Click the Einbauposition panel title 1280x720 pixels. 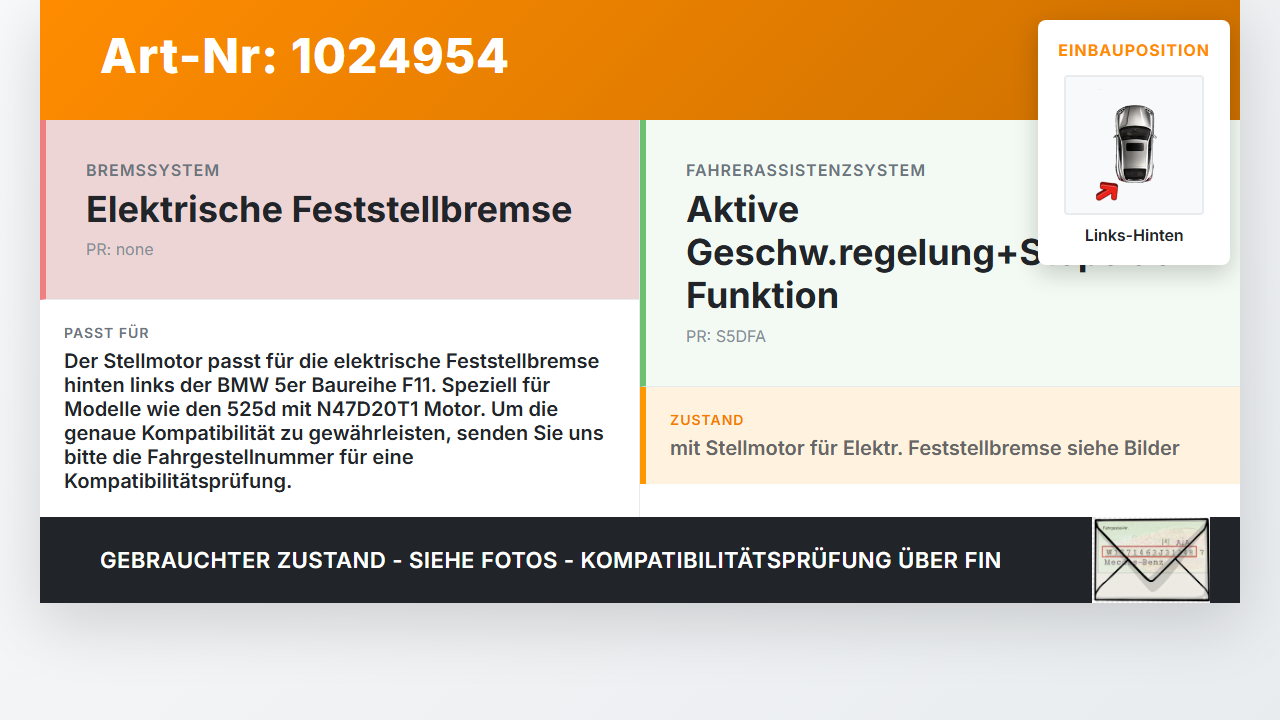pos(1134,50)
